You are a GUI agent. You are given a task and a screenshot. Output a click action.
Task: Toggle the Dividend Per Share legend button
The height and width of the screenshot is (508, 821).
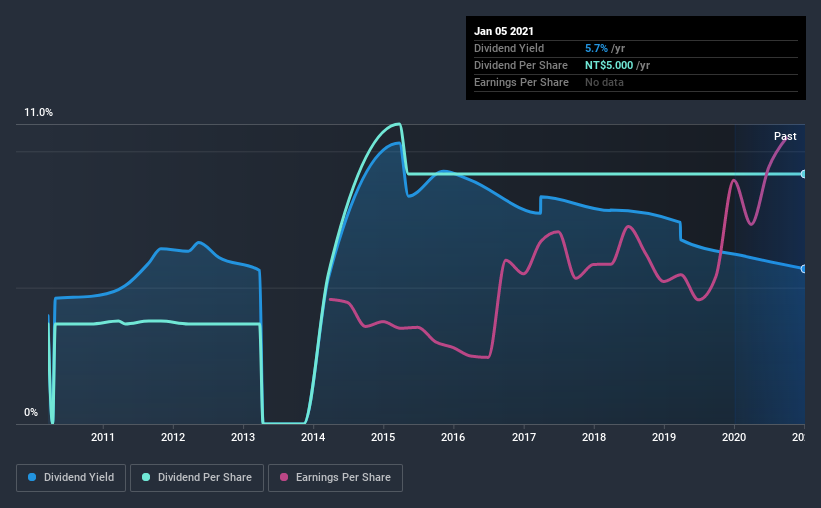click(197, 478)
